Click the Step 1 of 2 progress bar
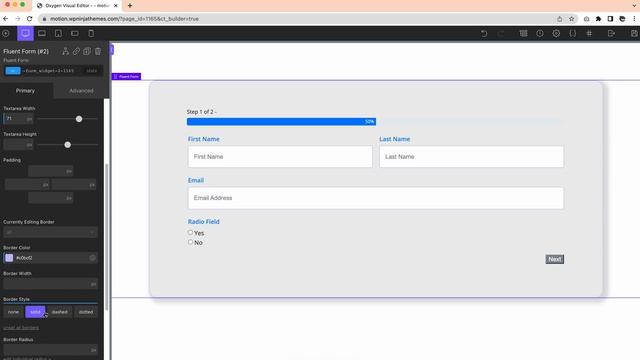640x360 pixels. [x=376, y=122]
